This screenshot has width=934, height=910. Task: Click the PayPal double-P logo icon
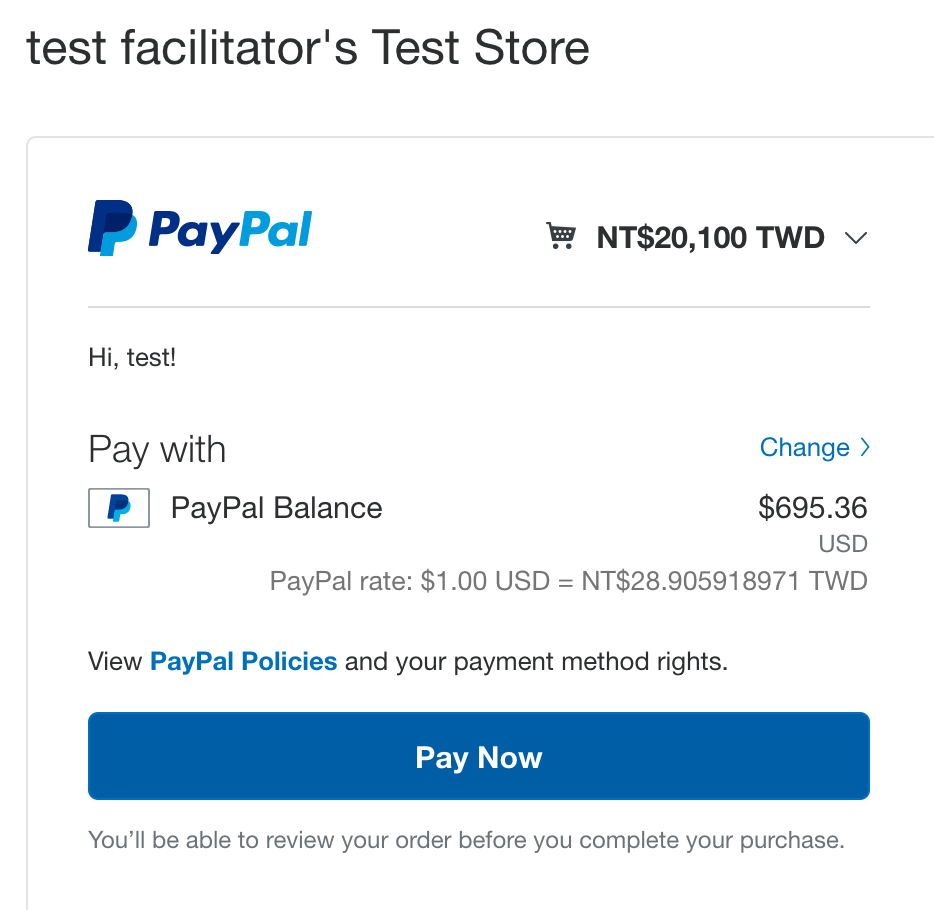[113, 228]
